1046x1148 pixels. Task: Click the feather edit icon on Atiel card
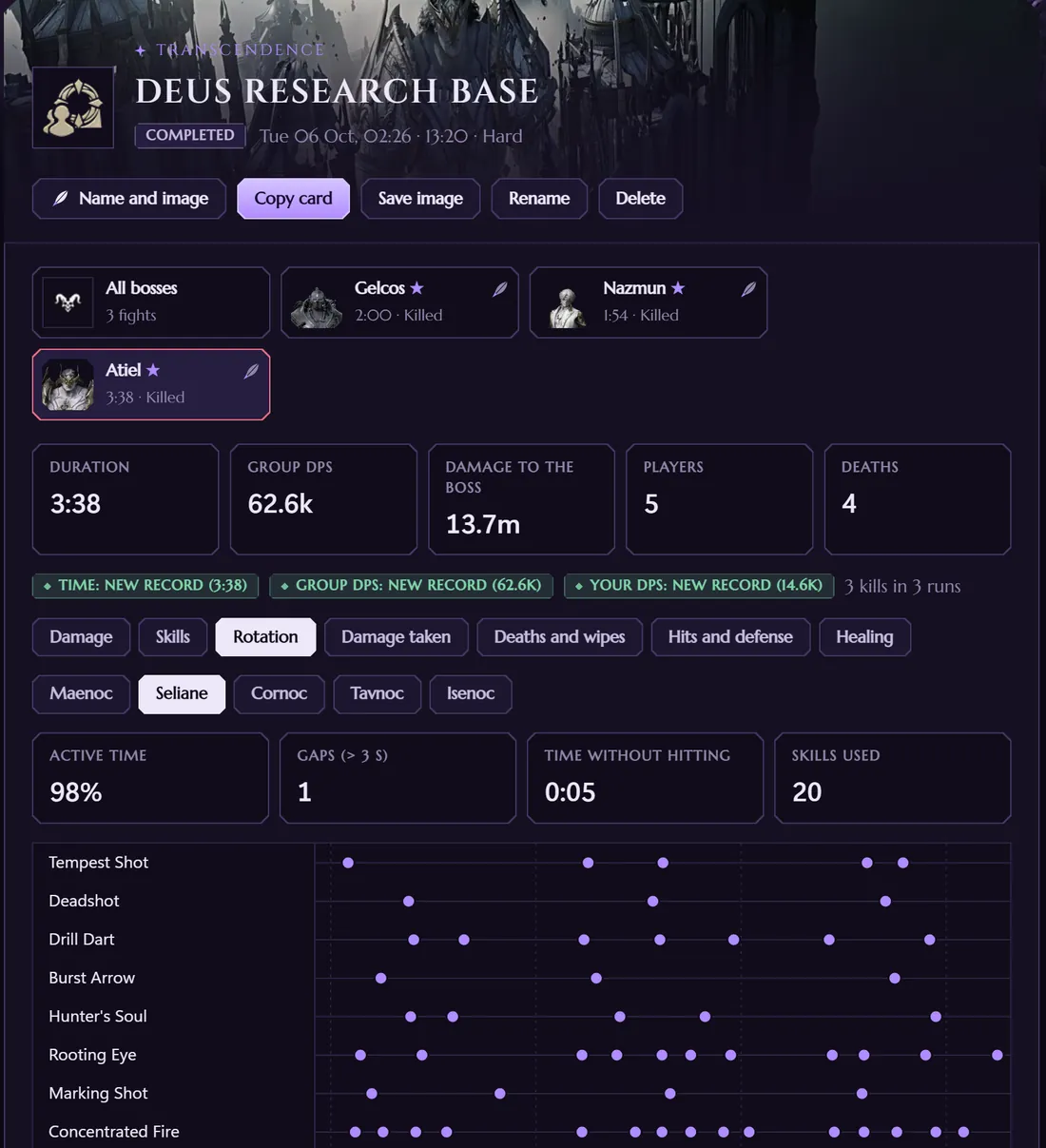[251, 371]
